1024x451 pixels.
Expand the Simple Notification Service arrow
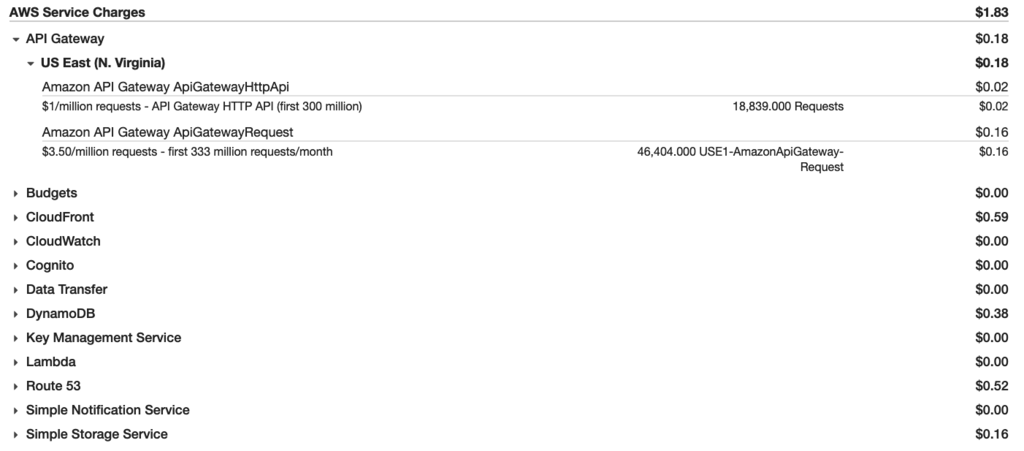(16, 411)
